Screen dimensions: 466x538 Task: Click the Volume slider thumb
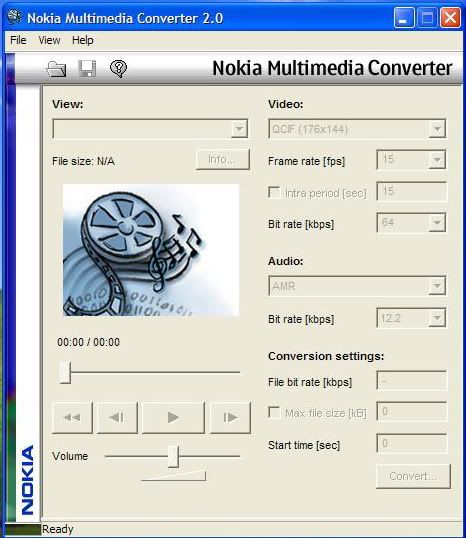click(174, 457)
